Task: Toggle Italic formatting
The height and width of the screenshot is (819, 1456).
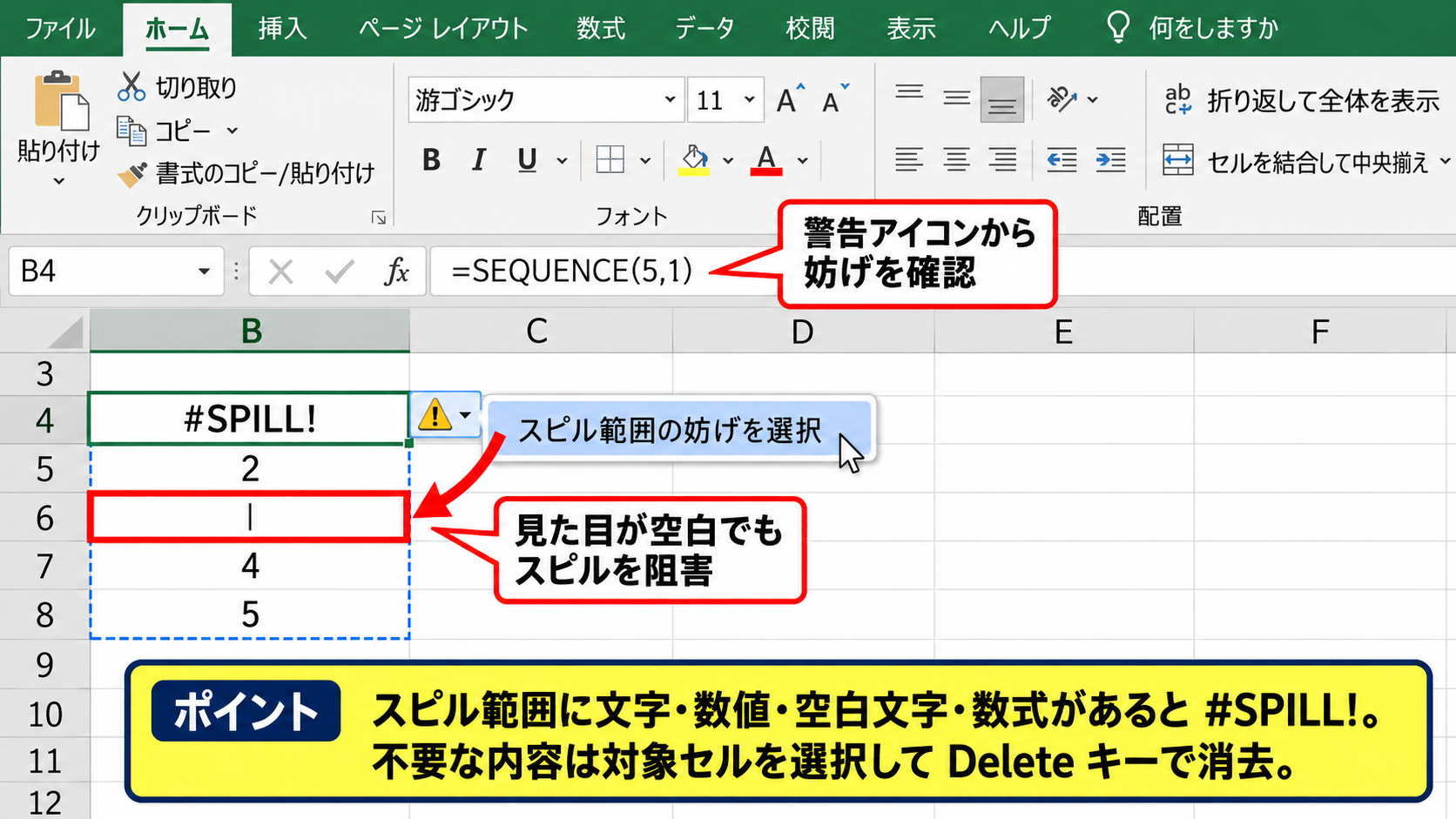Action: click(x=478, y=160)
